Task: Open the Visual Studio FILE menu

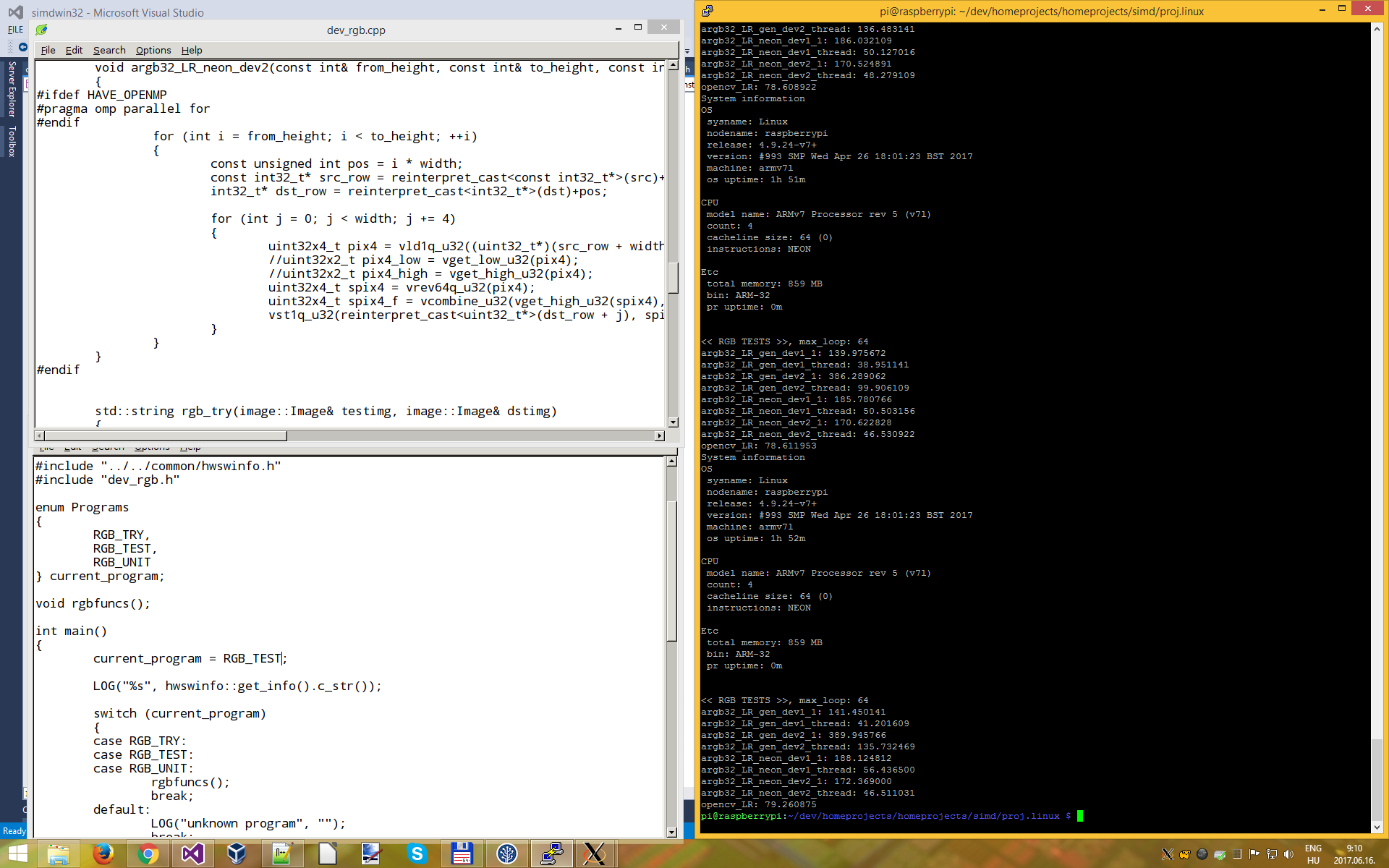Action: point(15,30)
